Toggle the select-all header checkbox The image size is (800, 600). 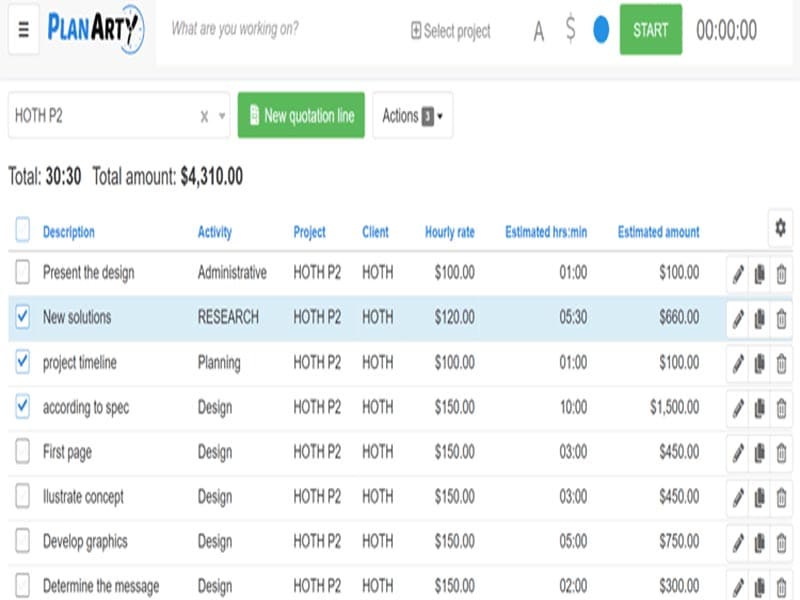point(22,229)
